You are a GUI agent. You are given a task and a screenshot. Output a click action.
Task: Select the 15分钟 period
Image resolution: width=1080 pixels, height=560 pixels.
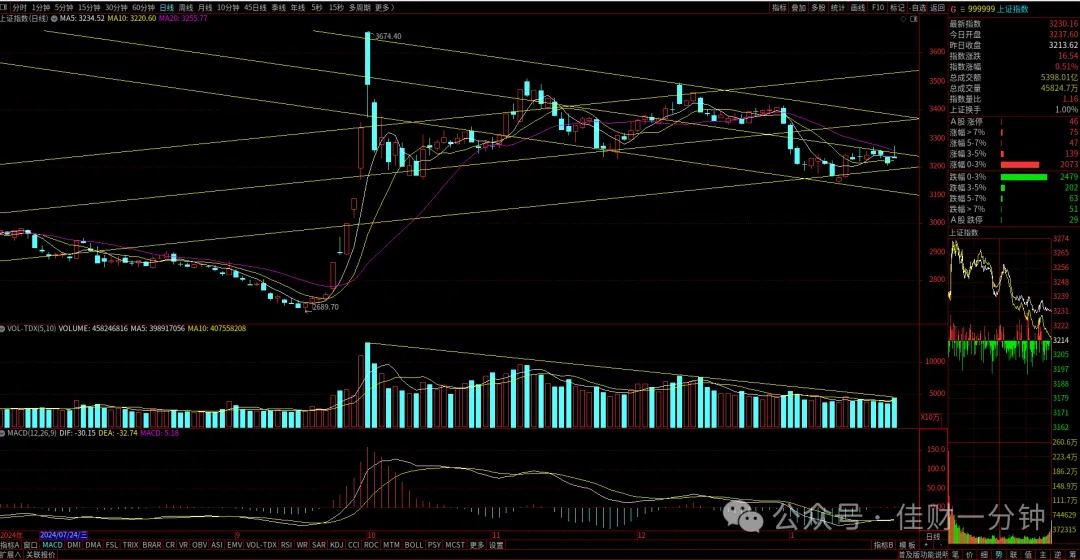(x=90, y=8)
